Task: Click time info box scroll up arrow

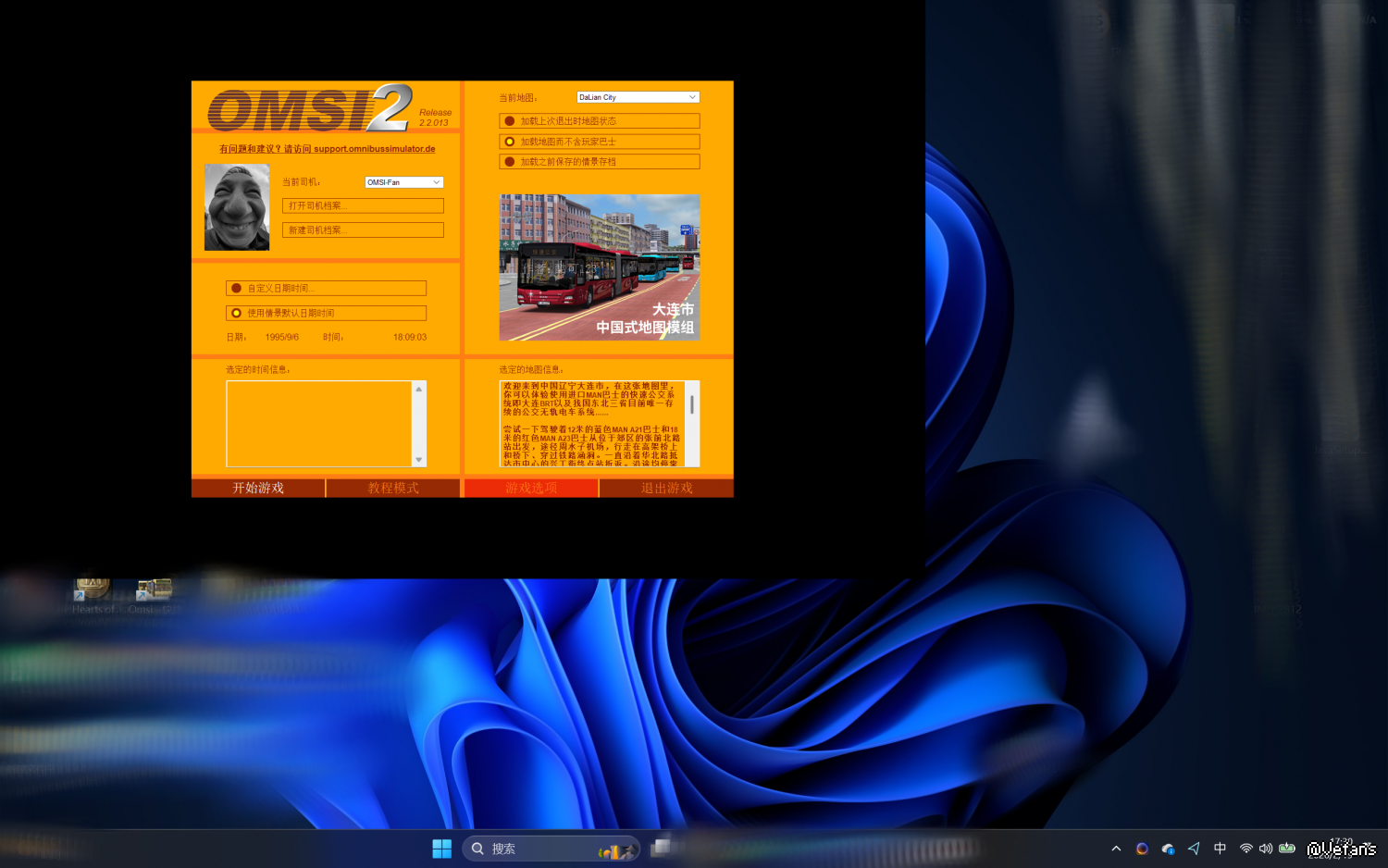Action: click(x=419, y=389)
